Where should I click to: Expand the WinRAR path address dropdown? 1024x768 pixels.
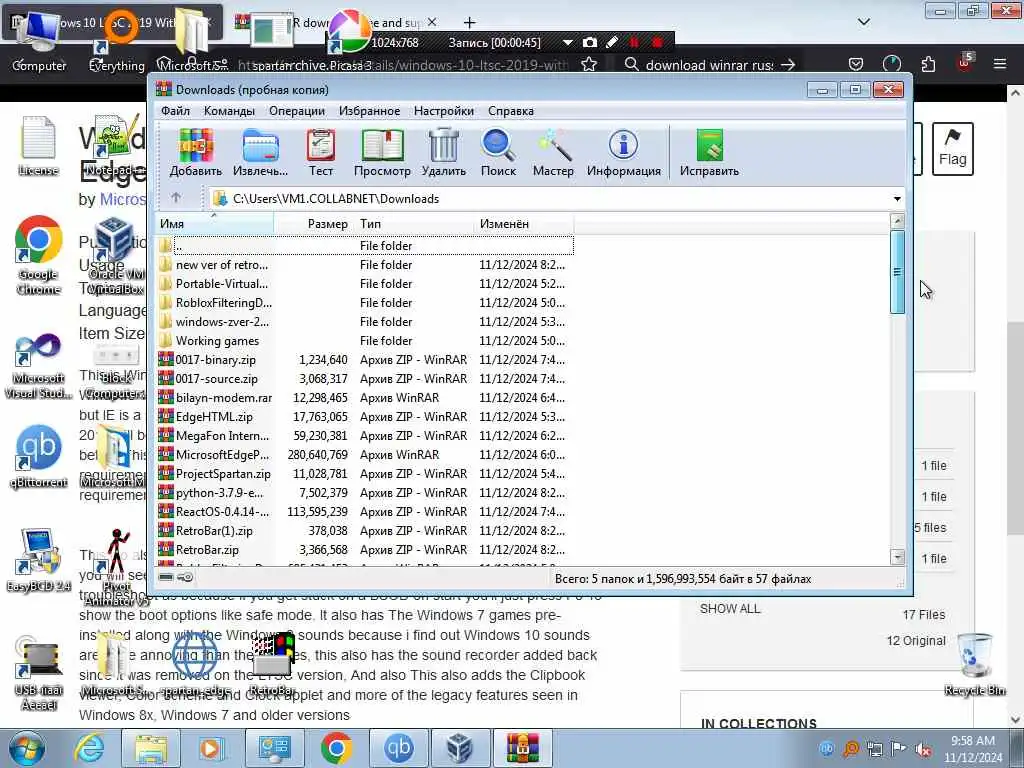[897, 199]
